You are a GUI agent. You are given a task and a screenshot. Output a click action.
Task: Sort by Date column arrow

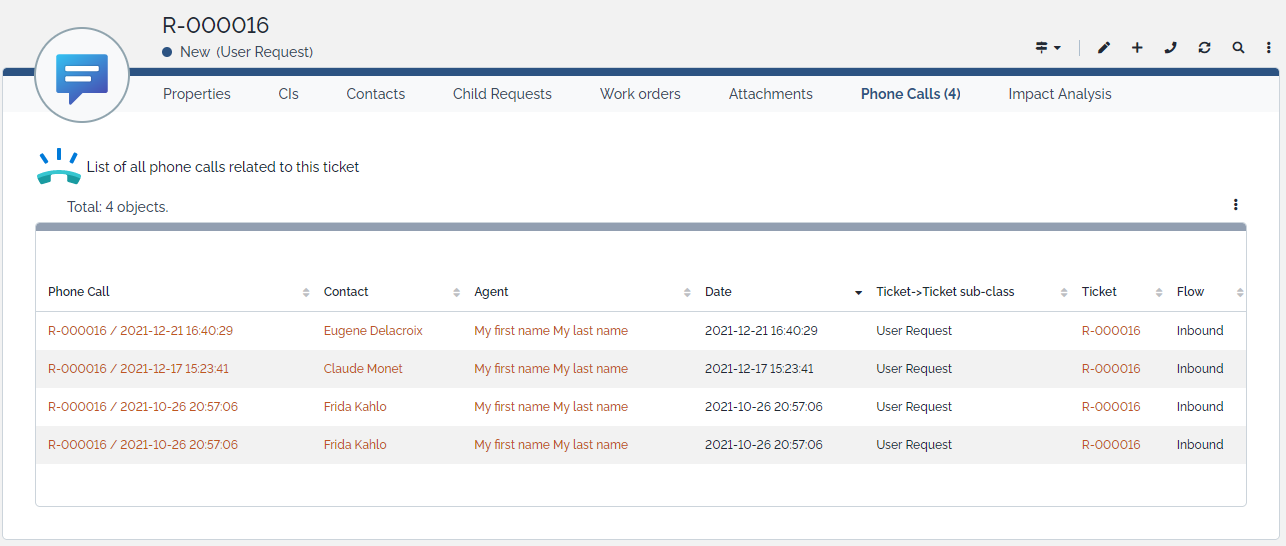click(x=858, y=293)
